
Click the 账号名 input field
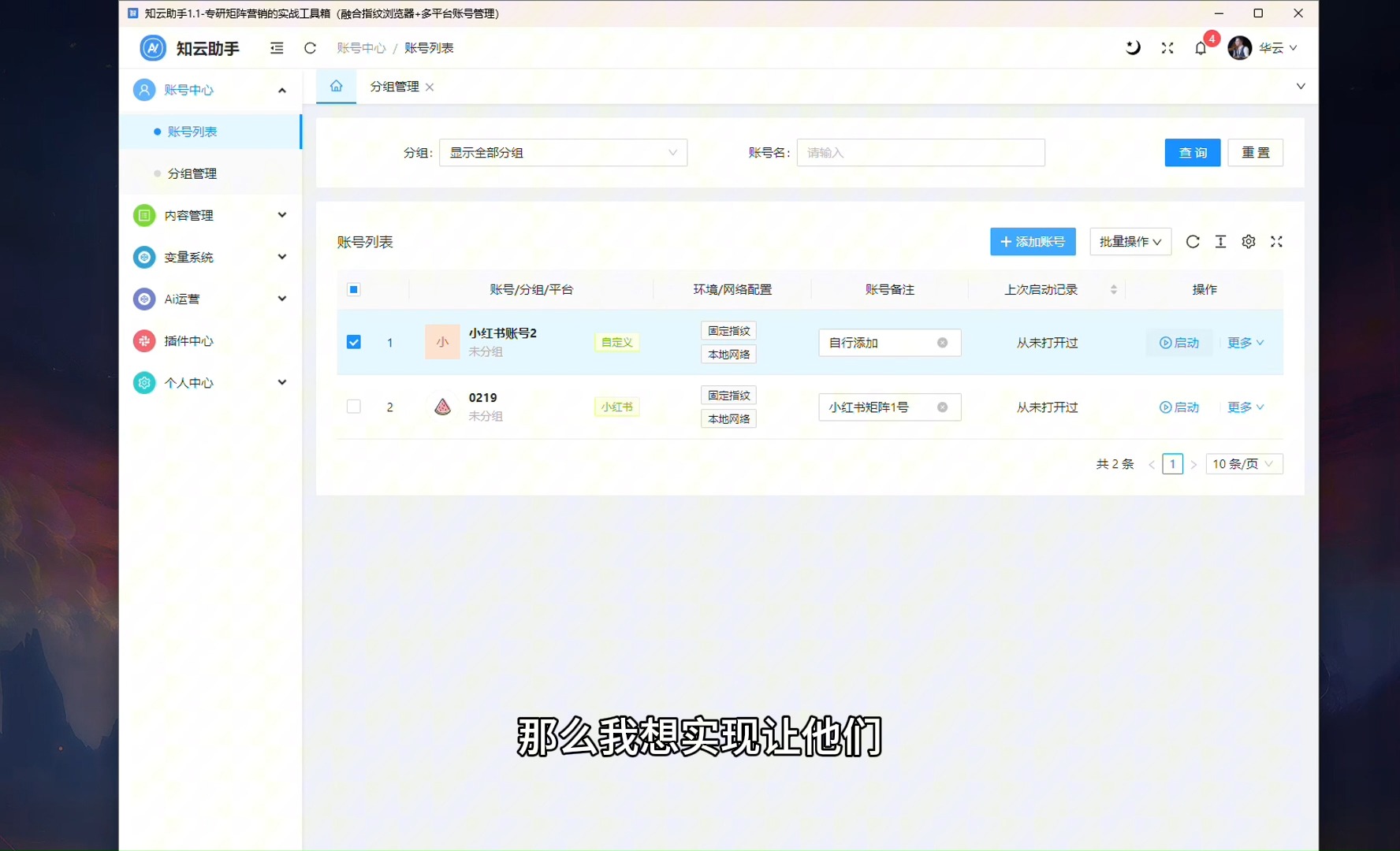coord(921,153)
